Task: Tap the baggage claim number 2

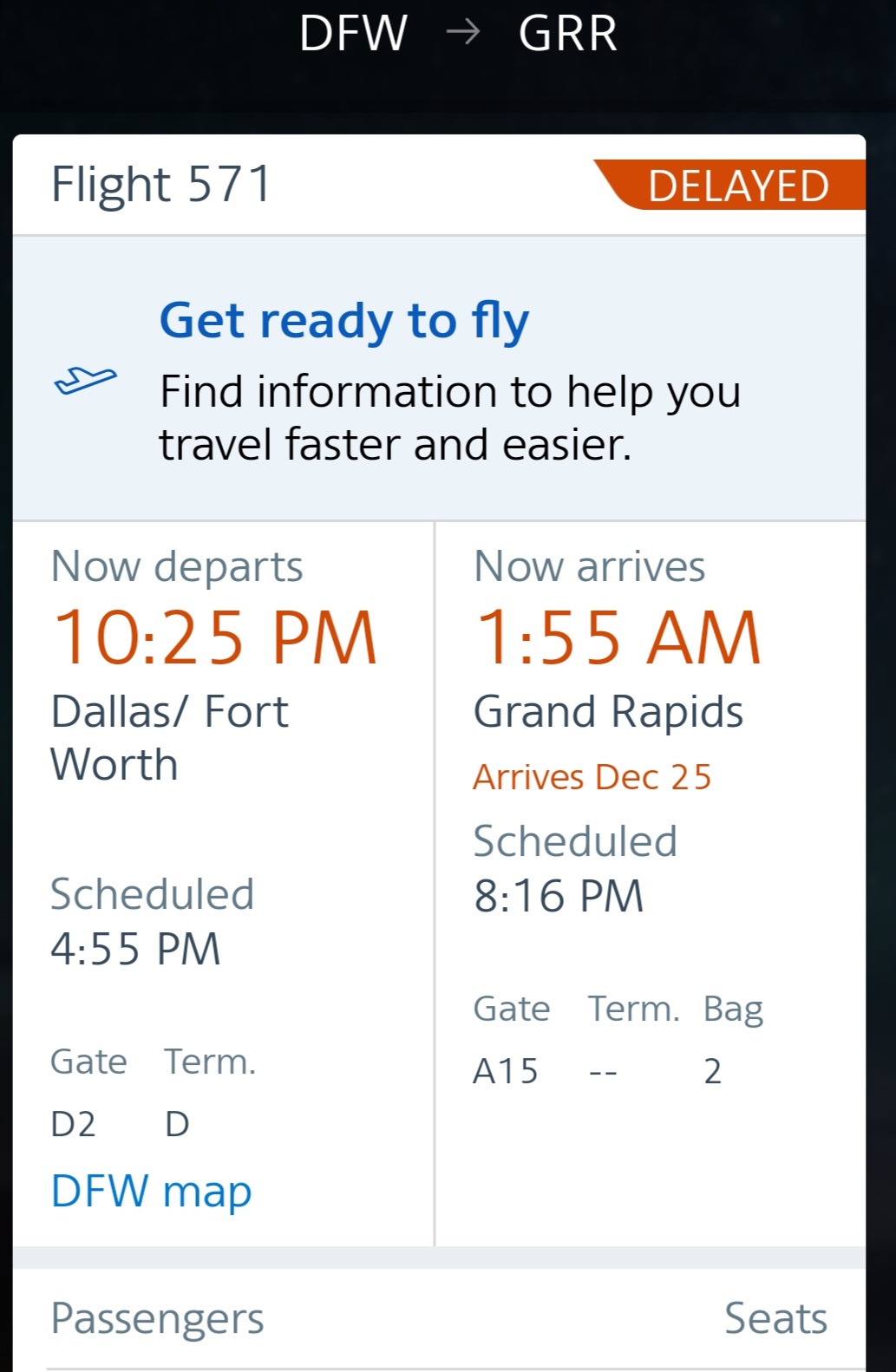Action: [712, 1071]
